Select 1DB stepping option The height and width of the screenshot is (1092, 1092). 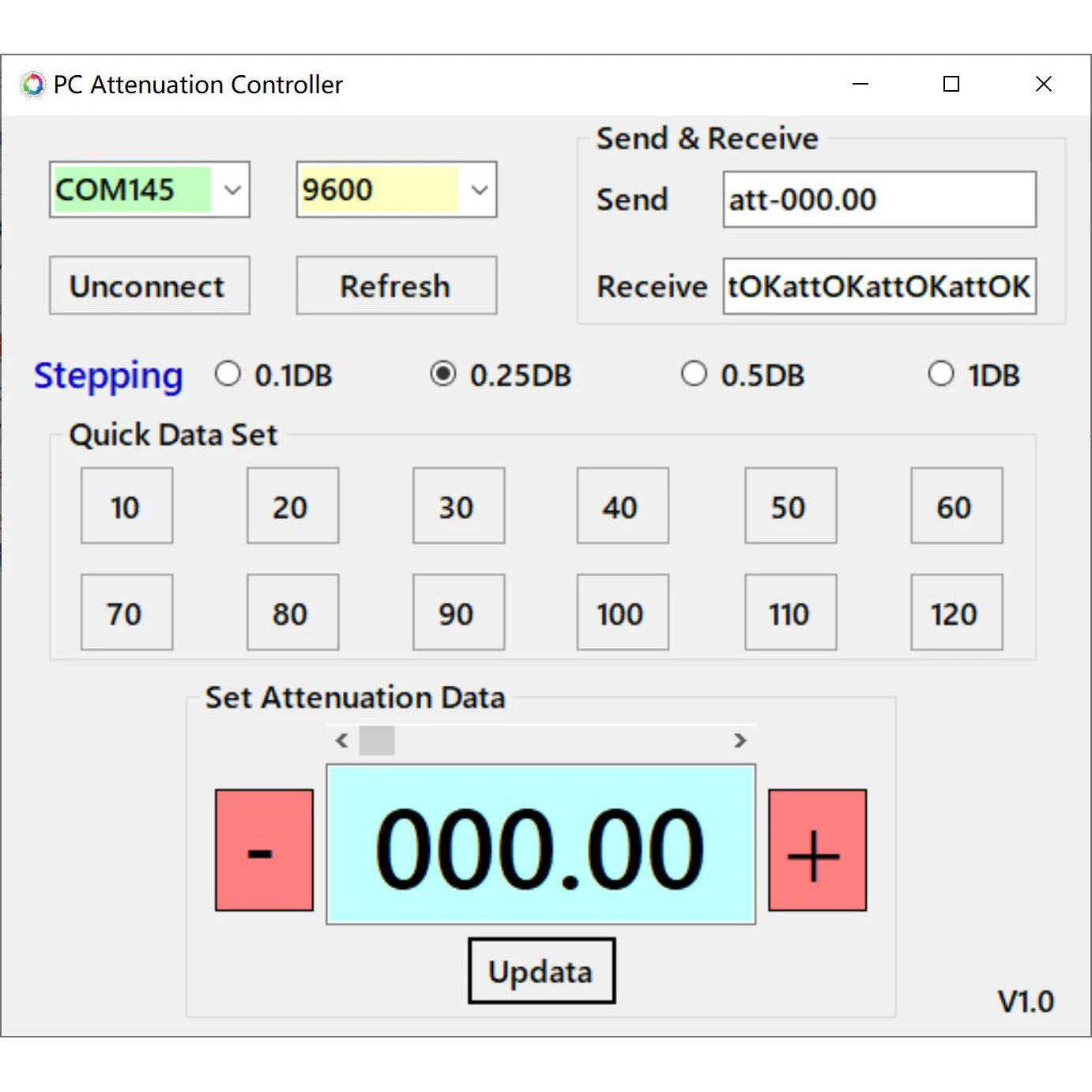(973, 375)
